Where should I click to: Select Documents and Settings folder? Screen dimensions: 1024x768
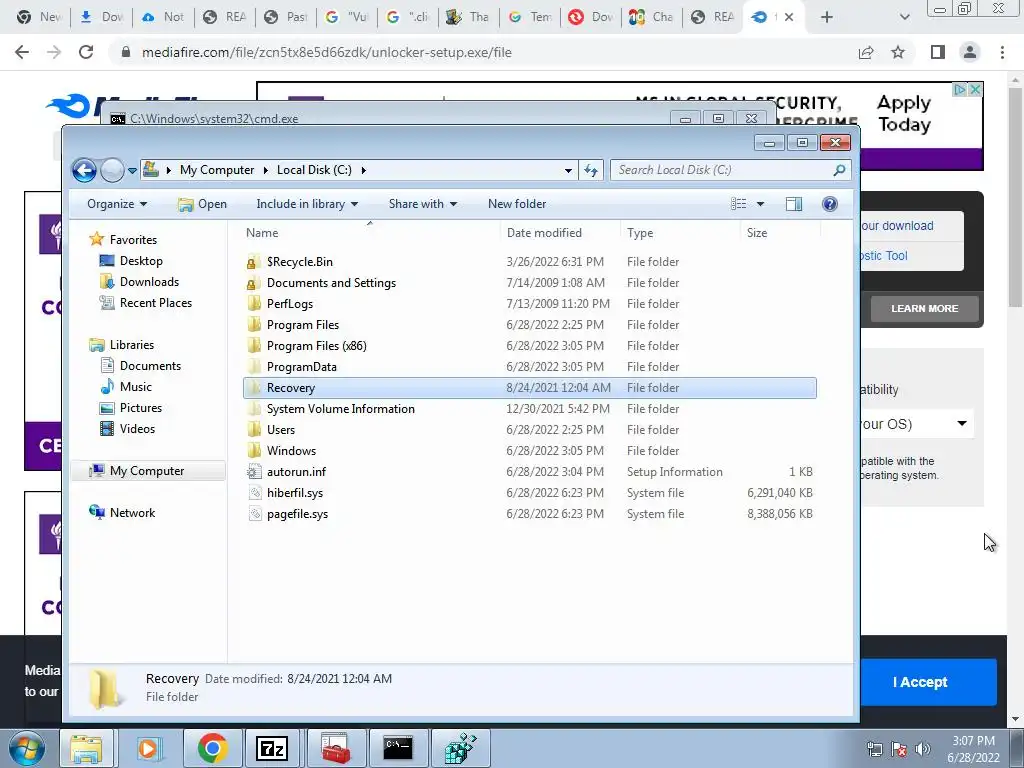click(x=331, y=283)
